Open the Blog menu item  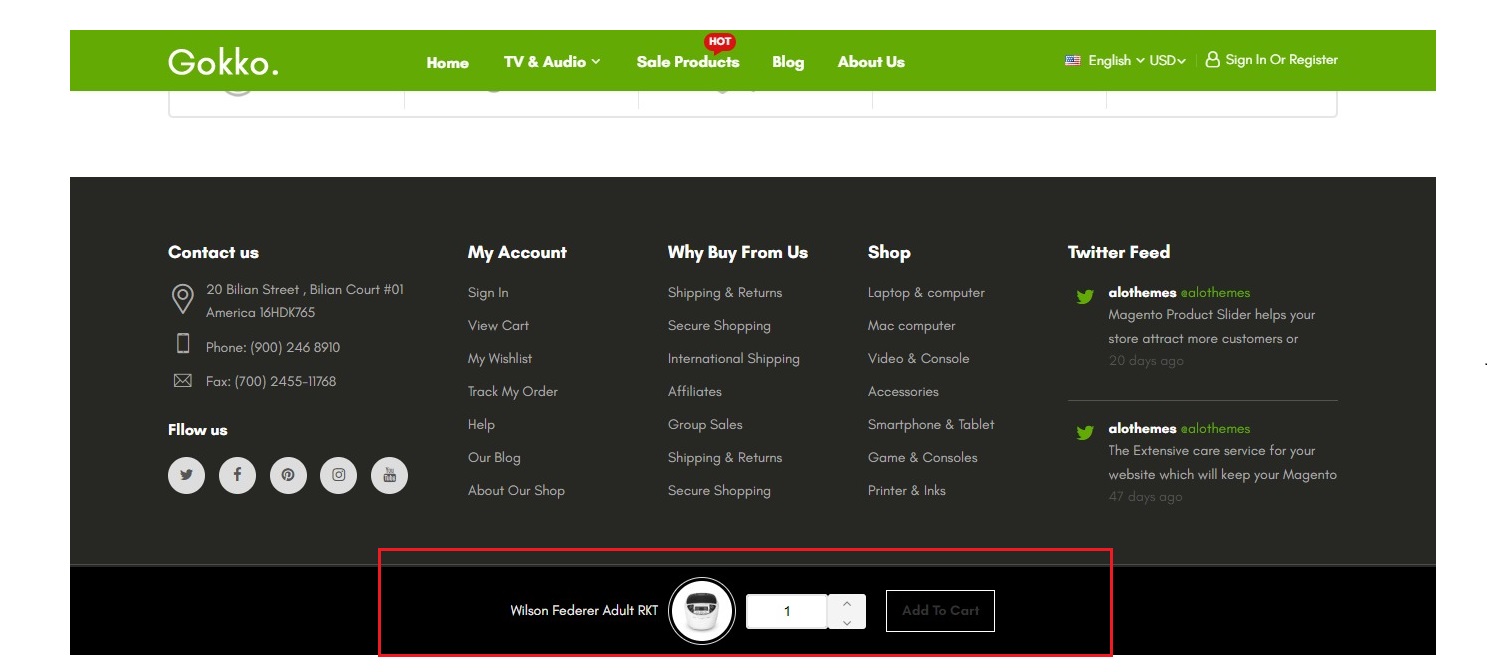pyautogui.click(x=788, y=62)
